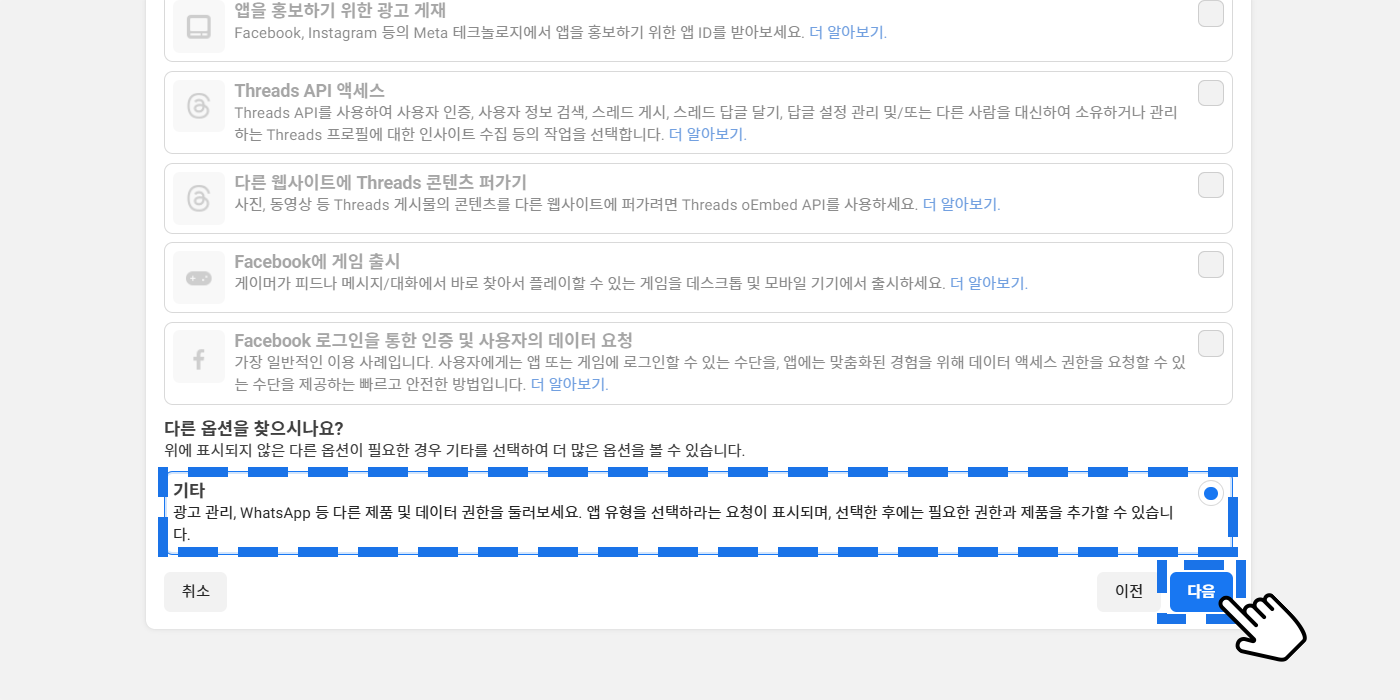Select the 기타 radio button
The height and width of the screenshot is (700, 1400).
pos(1211,493)
